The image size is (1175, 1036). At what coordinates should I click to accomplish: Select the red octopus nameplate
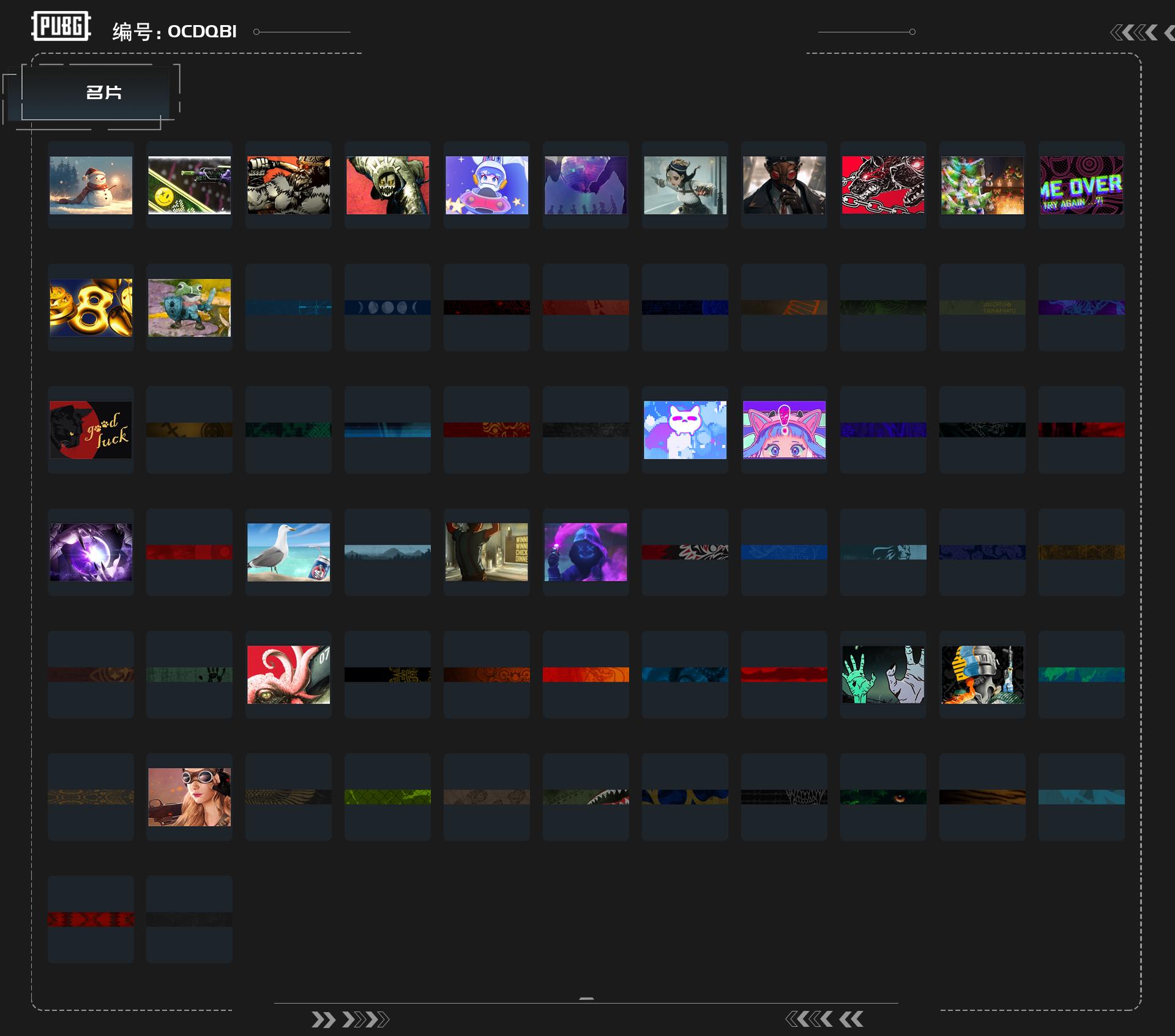(x=288, y=674)
